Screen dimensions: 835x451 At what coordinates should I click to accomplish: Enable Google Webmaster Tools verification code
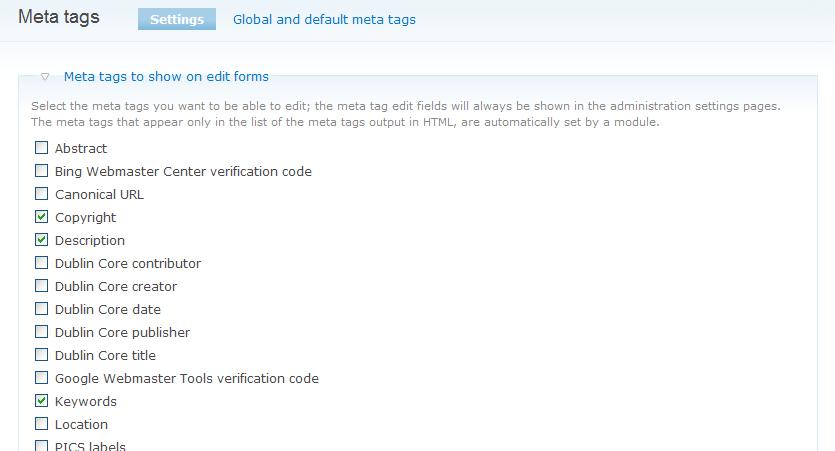[42, 378]
